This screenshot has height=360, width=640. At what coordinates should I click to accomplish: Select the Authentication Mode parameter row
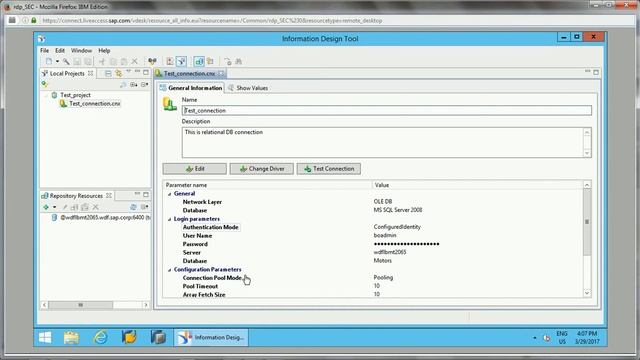(373, 227)
